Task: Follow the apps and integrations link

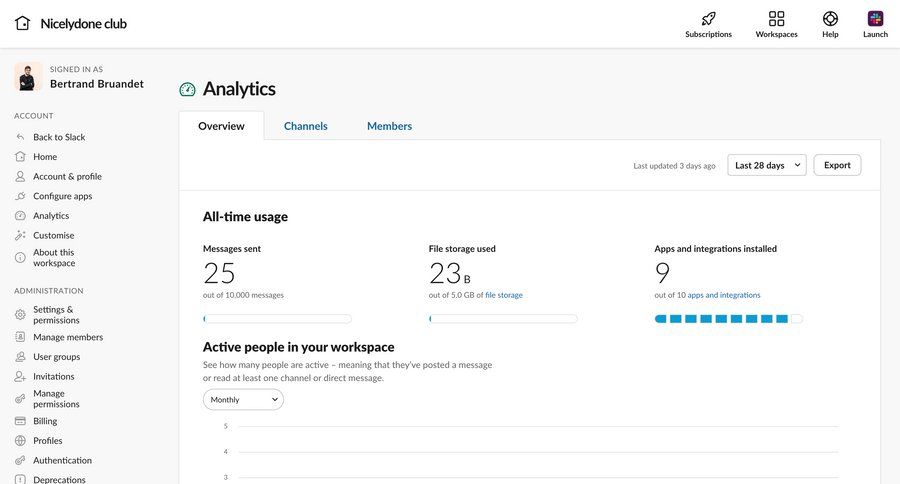Action: coord(724,295)
